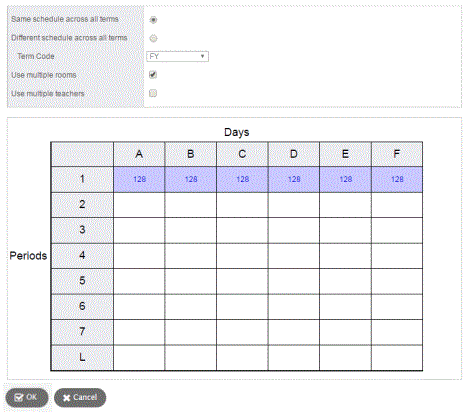Enable Use multiple teachers checkbox

pyautogui.click(x=153, y=93)
